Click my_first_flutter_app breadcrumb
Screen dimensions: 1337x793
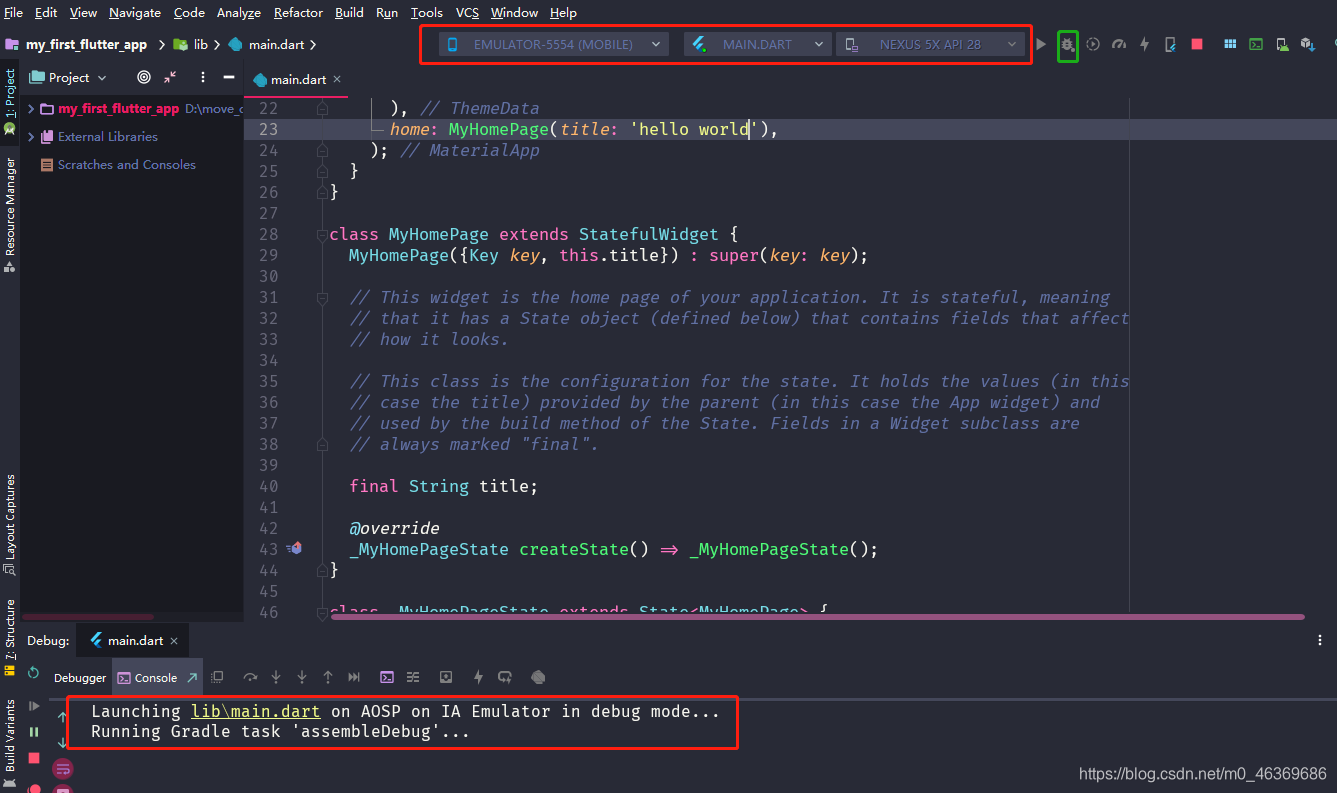pyautogui.click(x=77, y=44)
